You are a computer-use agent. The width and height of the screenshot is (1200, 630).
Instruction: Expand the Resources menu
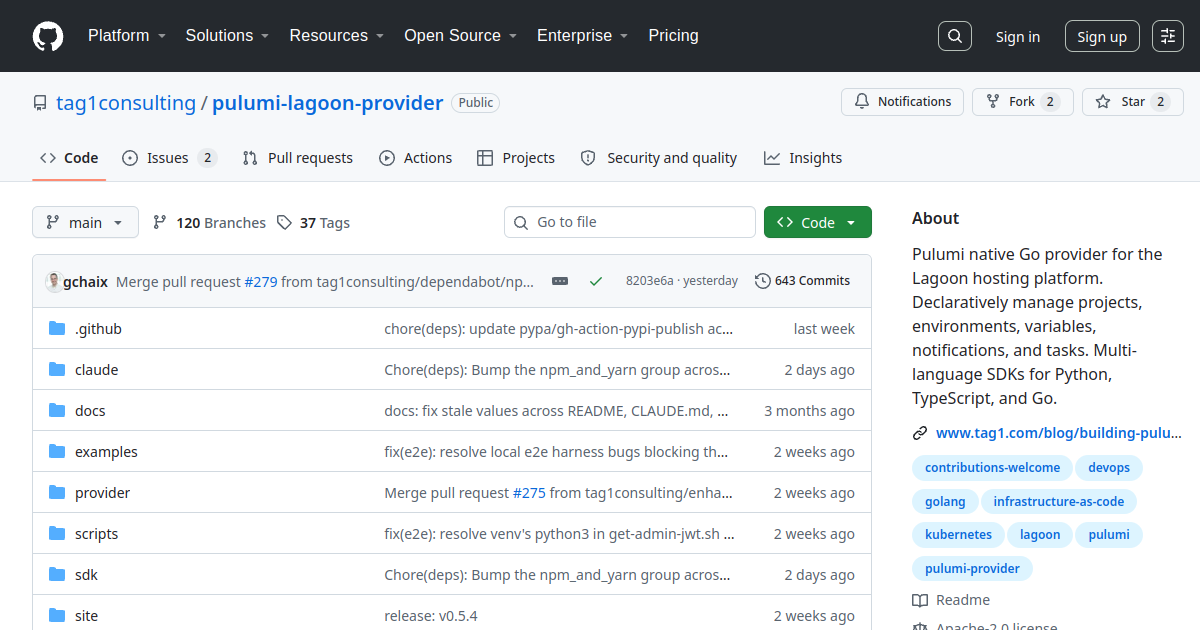(337, 36)
